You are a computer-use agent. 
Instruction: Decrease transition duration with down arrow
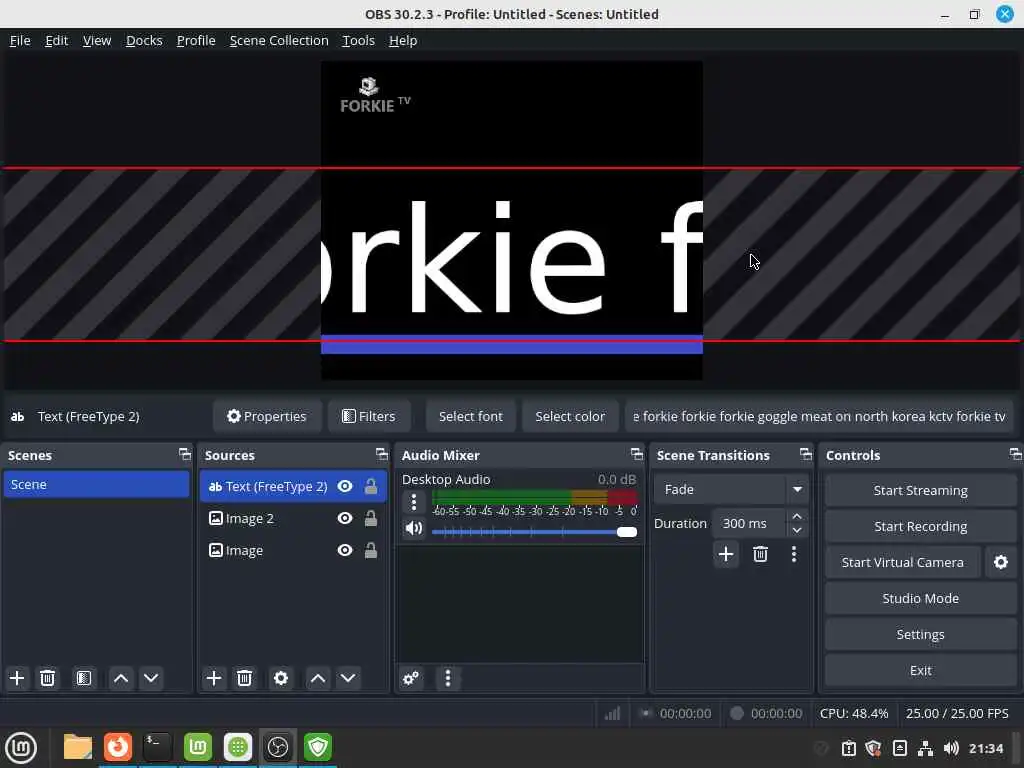[x=797, y=530]
